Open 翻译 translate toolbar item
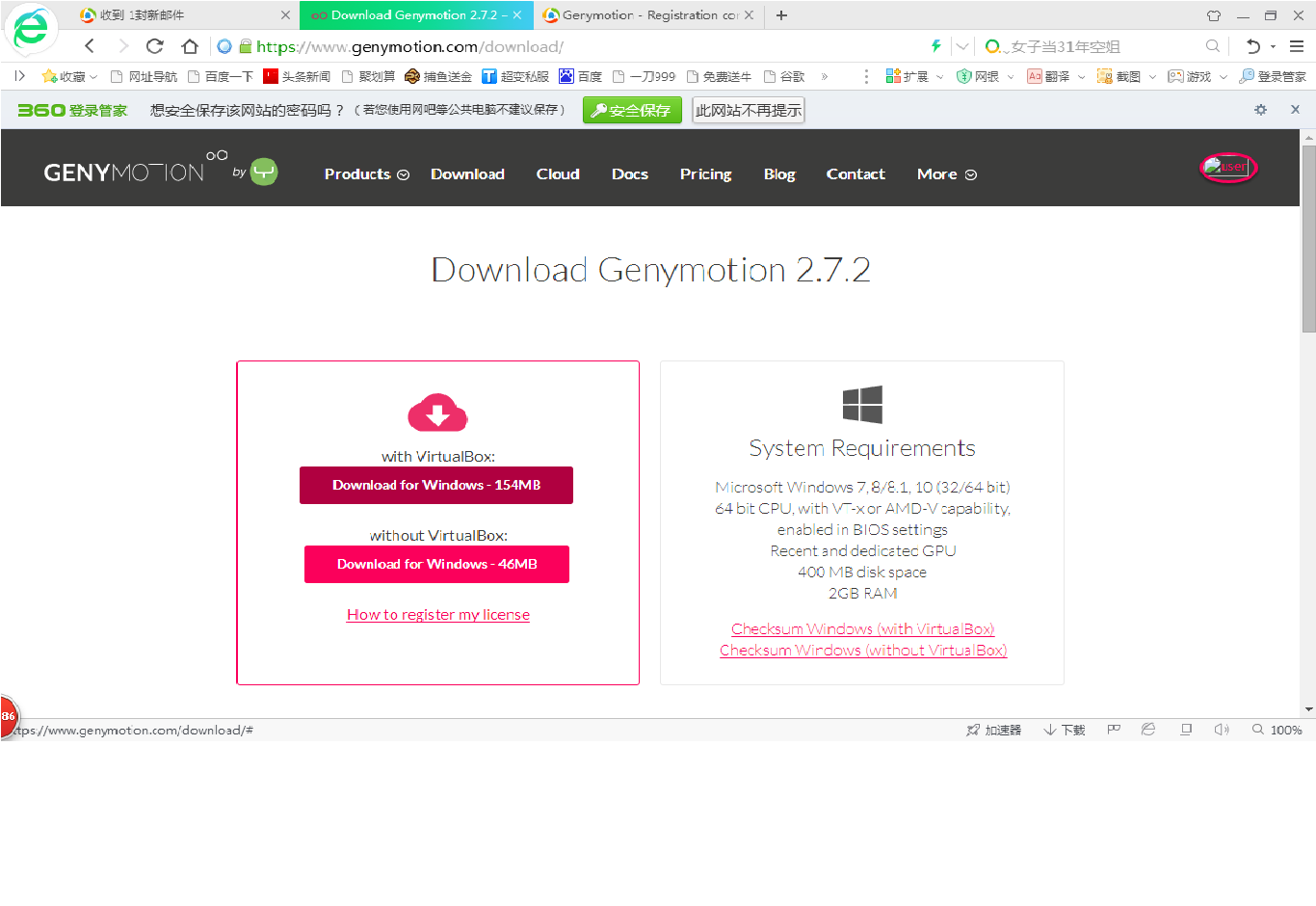 point(1048,76)
